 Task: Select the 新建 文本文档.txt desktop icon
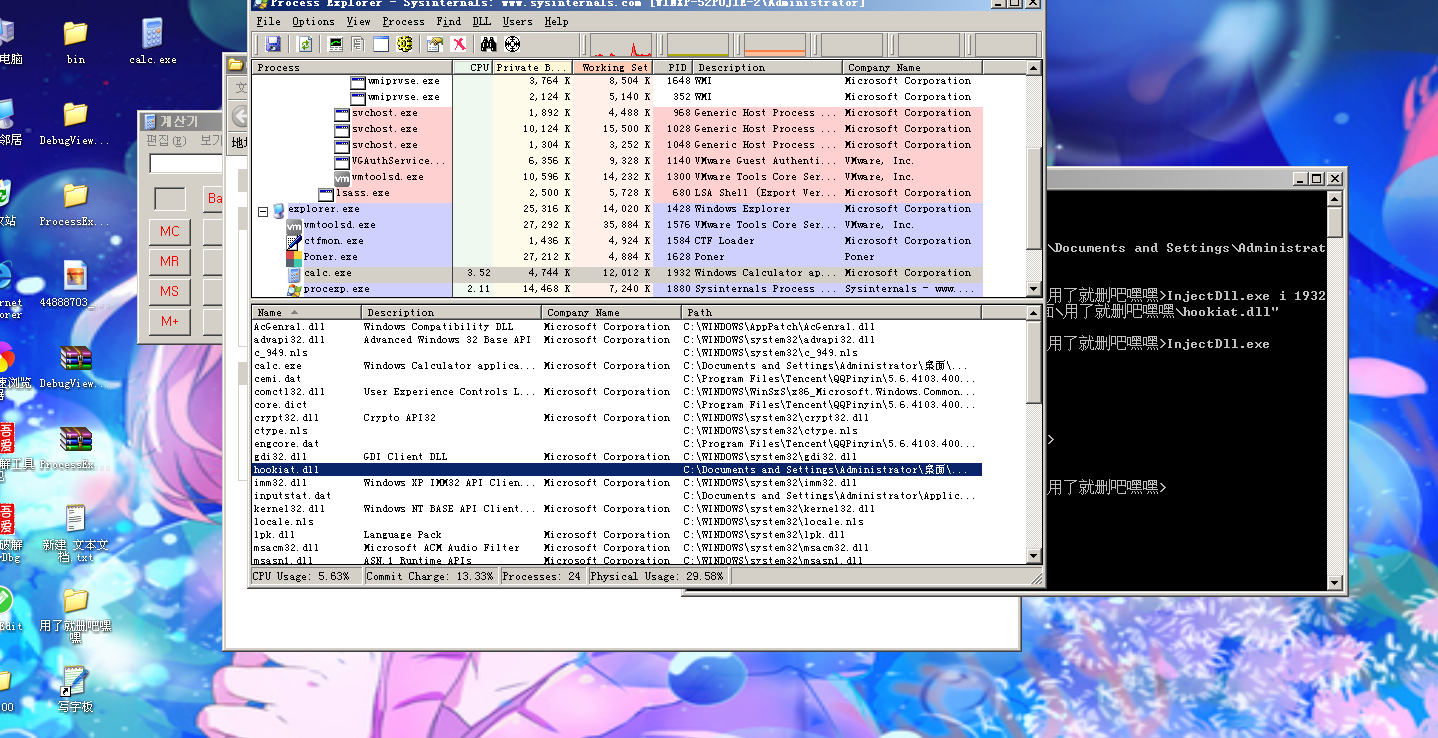click(76, 533)
